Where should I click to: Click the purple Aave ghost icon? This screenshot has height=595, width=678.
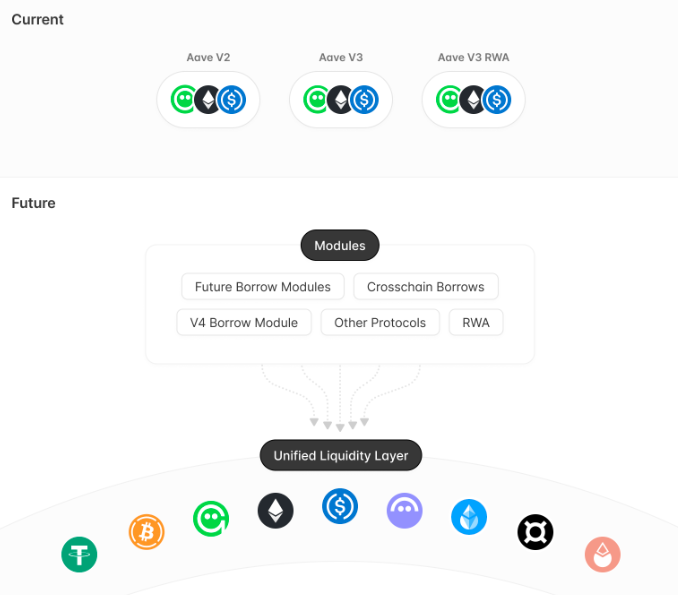pos(405,511)
